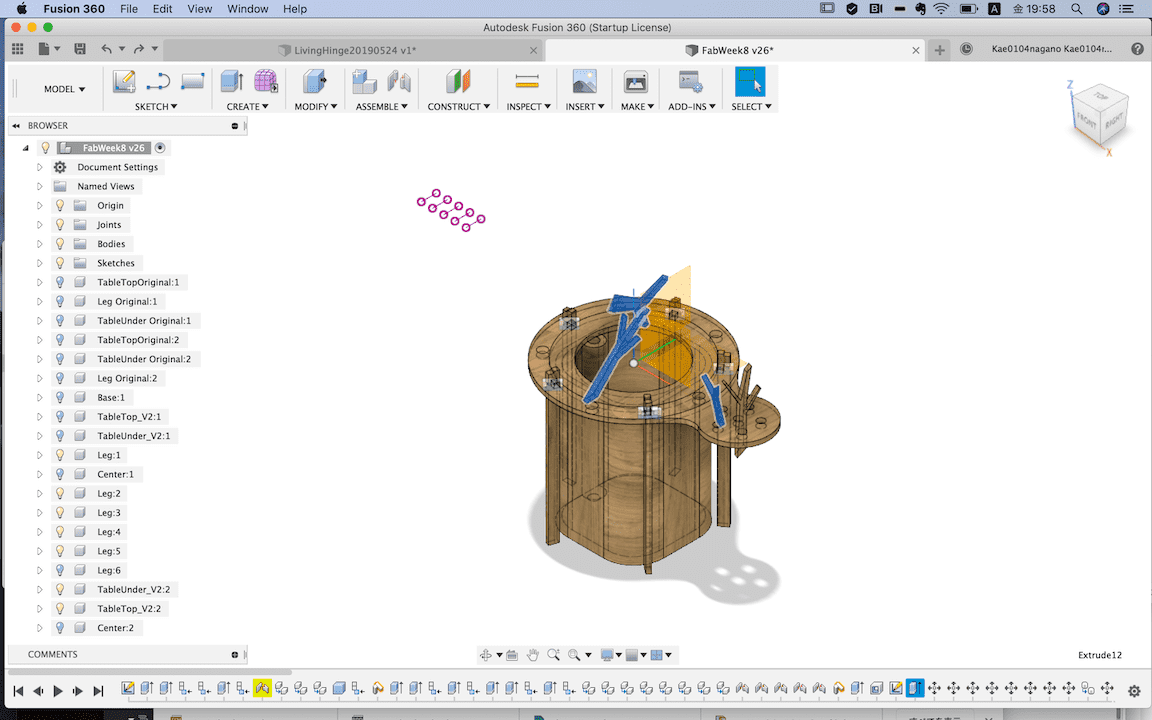The image size is (1152, 720).
Task: Toggle visibility of Leg Original:1
Action: 60,301
